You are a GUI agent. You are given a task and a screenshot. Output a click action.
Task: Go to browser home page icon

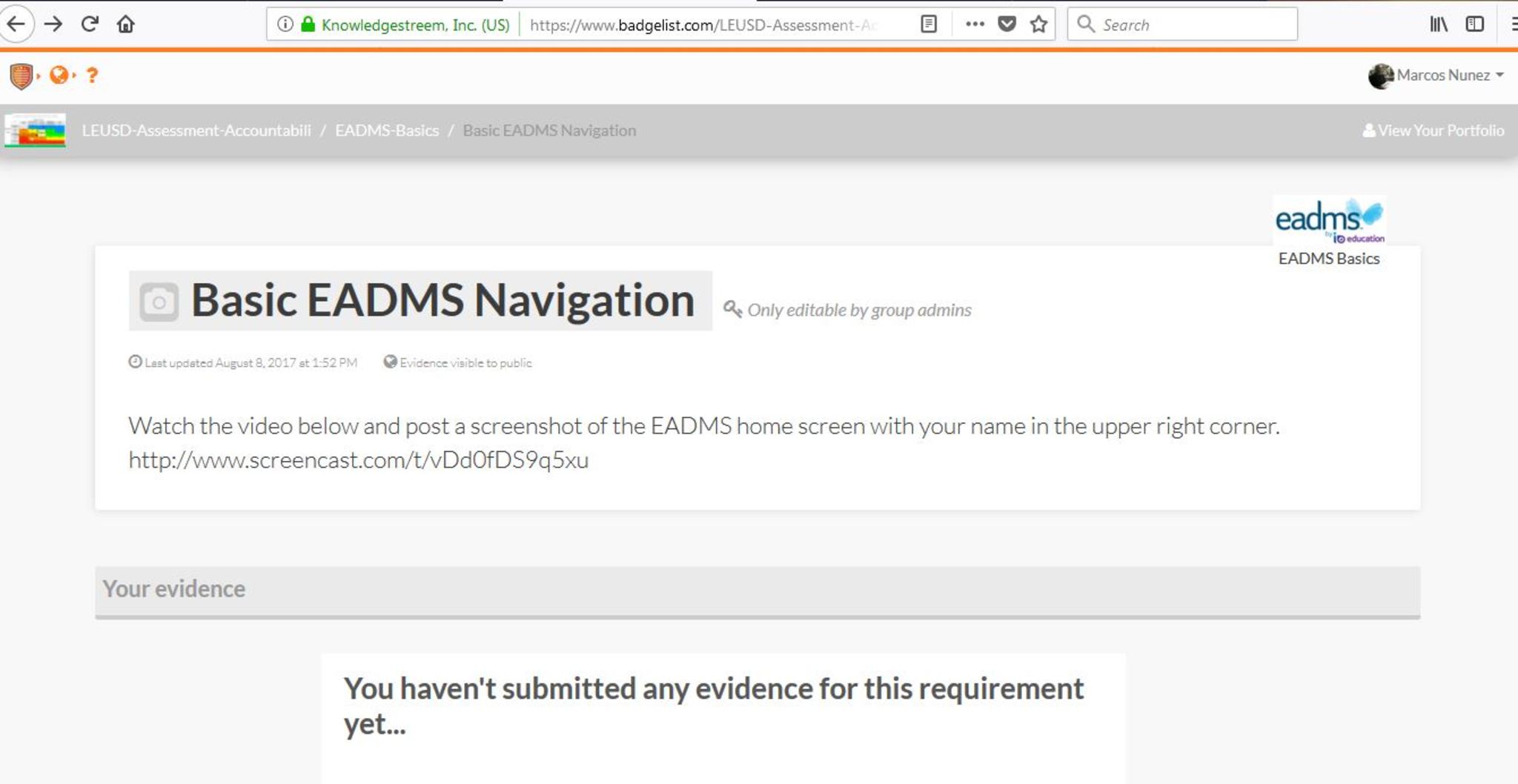[126, 24]
